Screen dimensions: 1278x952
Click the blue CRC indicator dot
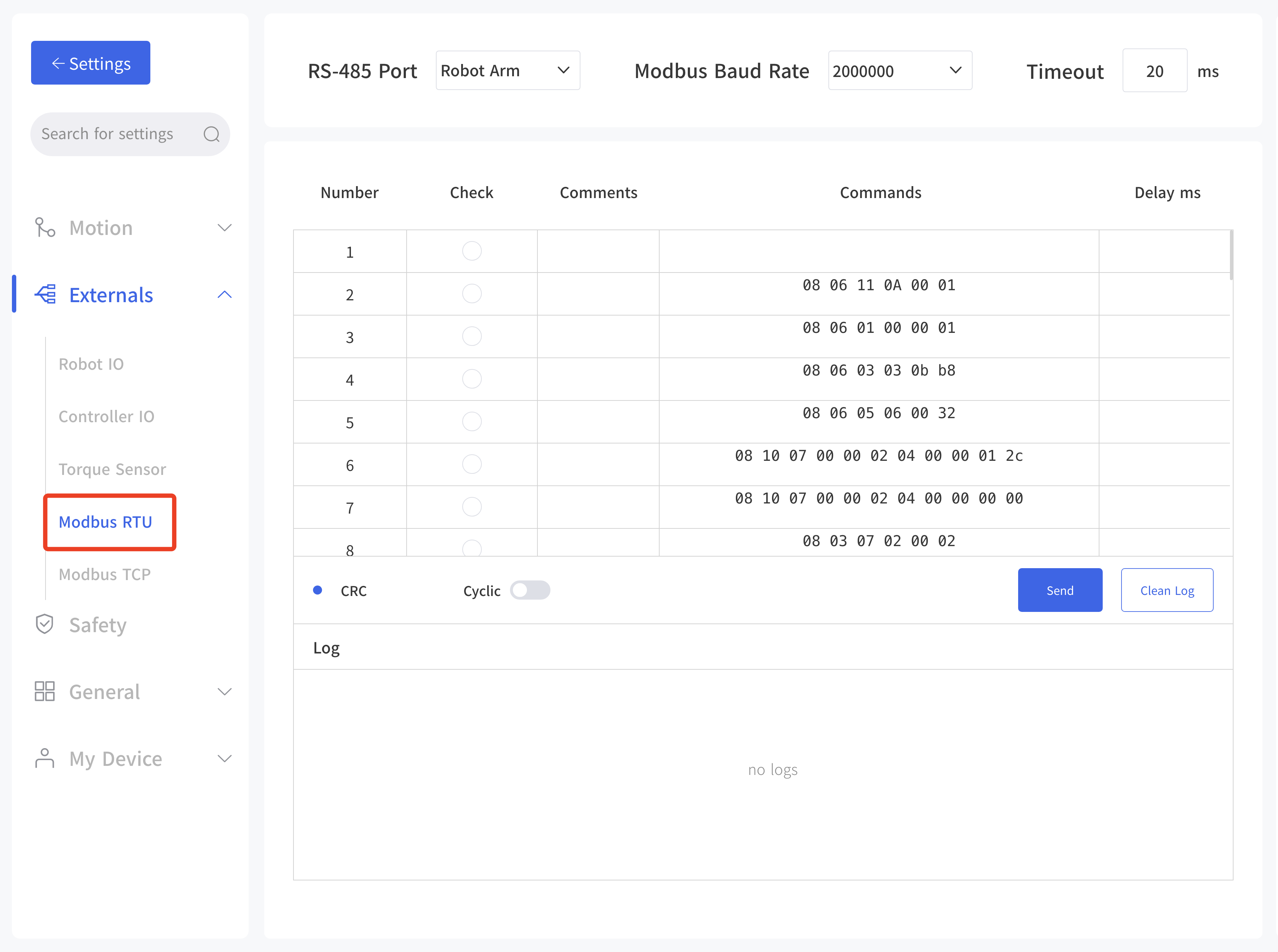(x=317, y=590)
